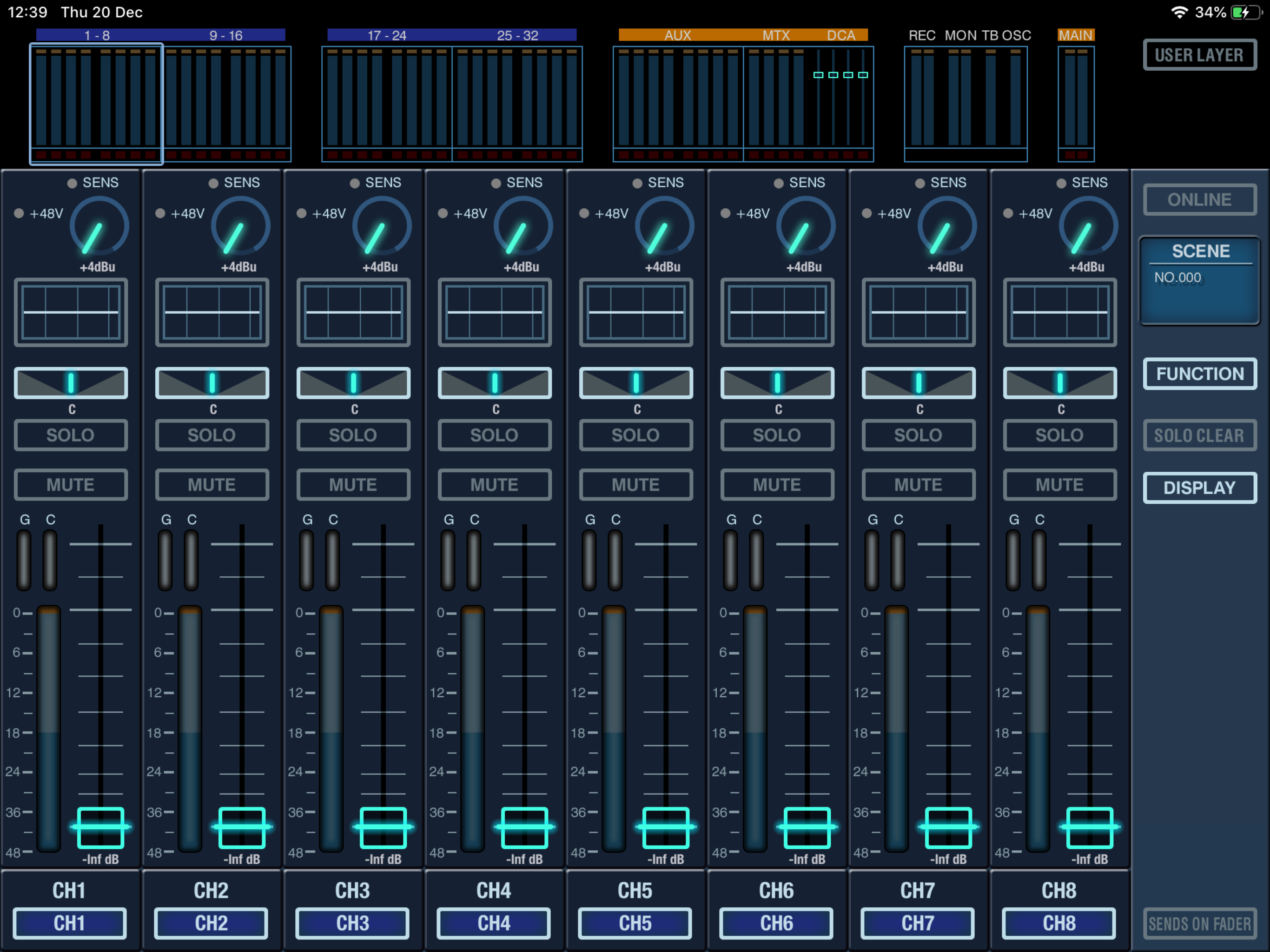Mute channel CH3
The image size is (1270, 952).
(353, 485)
